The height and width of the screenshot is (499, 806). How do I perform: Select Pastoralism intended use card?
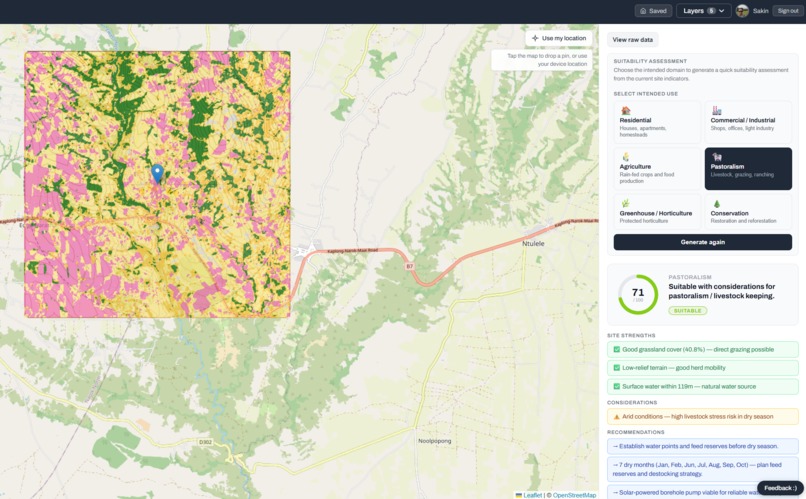click(748, 169)
